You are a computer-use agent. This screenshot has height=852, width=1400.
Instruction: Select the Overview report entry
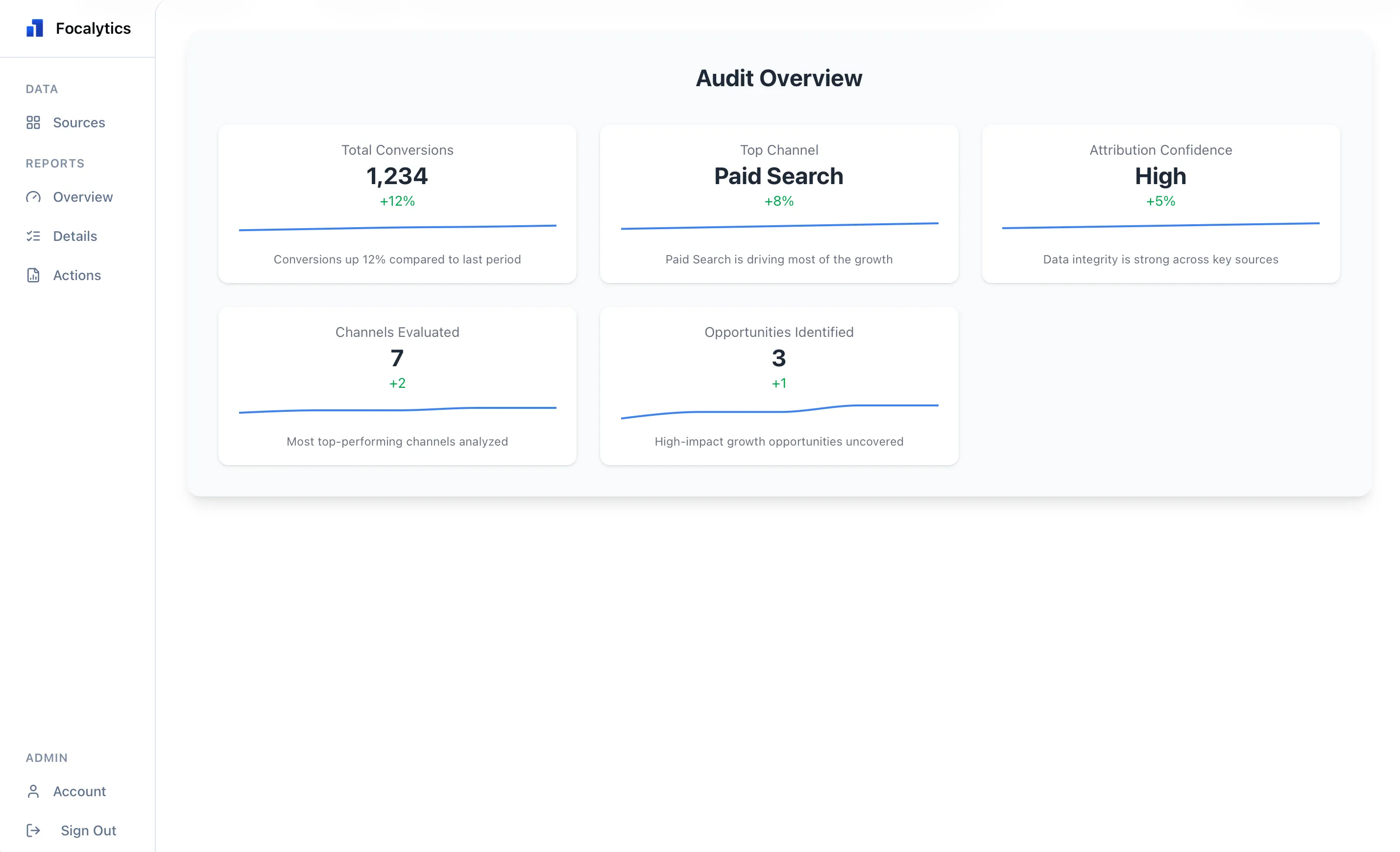83,197
